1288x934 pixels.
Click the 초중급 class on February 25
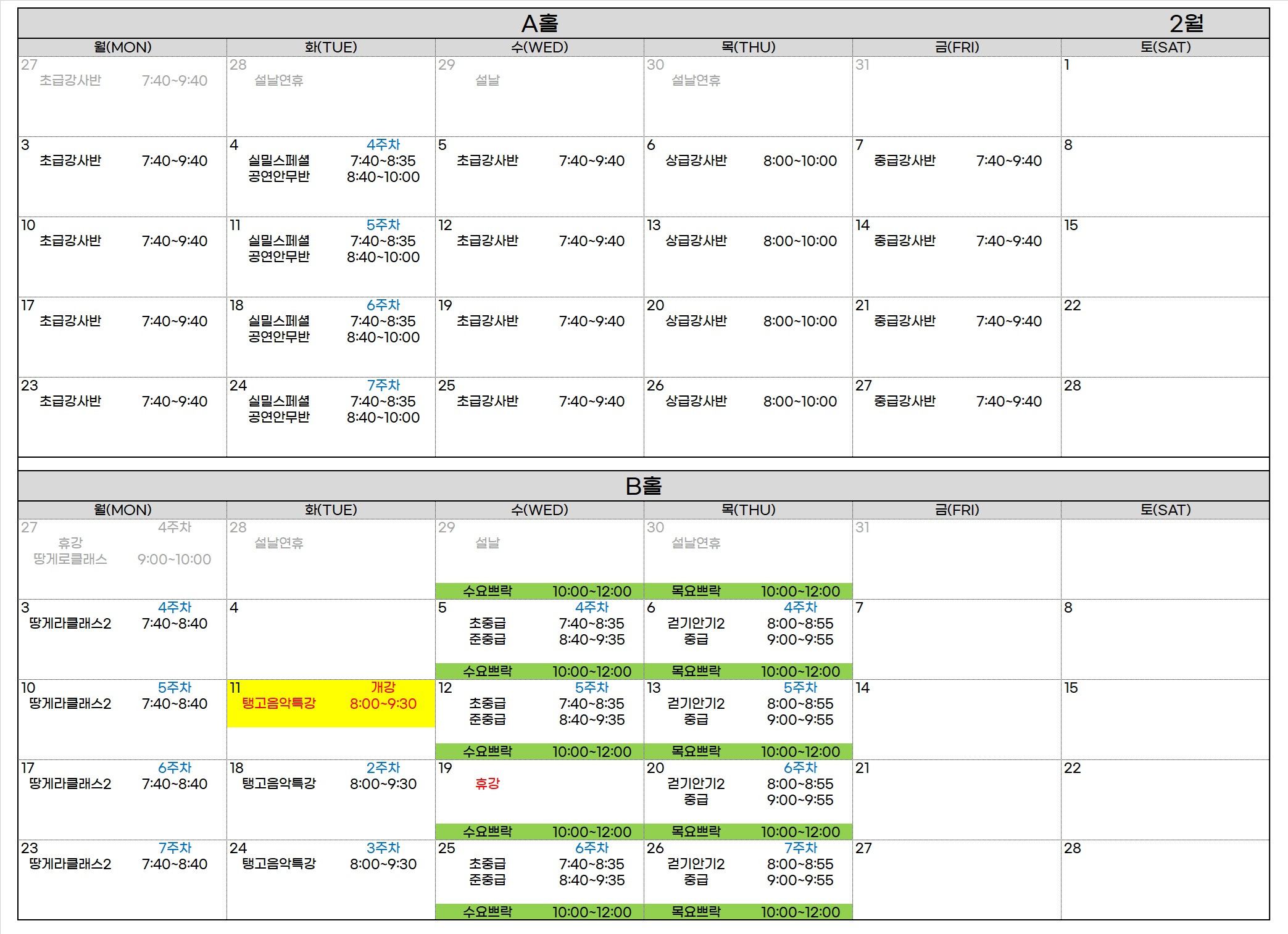(x=487, y=864)
